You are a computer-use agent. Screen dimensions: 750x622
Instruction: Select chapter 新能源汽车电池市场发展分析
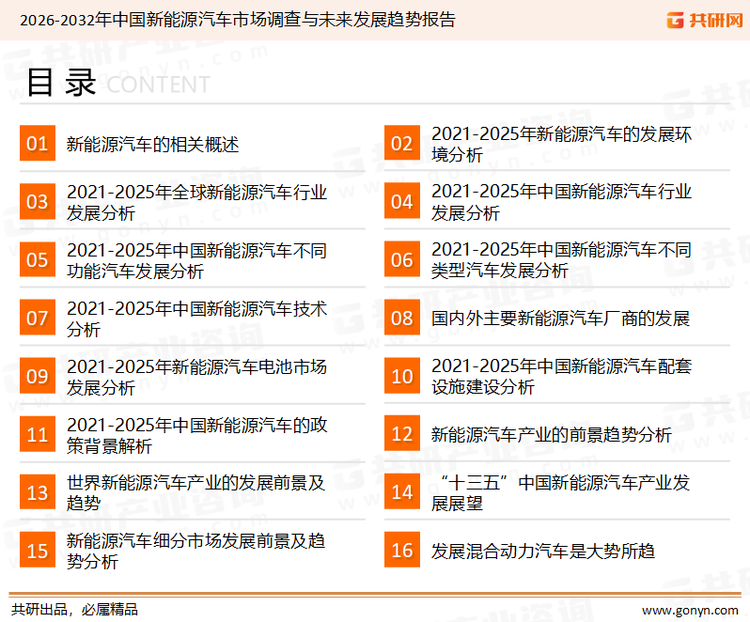[x=197, y=377]
